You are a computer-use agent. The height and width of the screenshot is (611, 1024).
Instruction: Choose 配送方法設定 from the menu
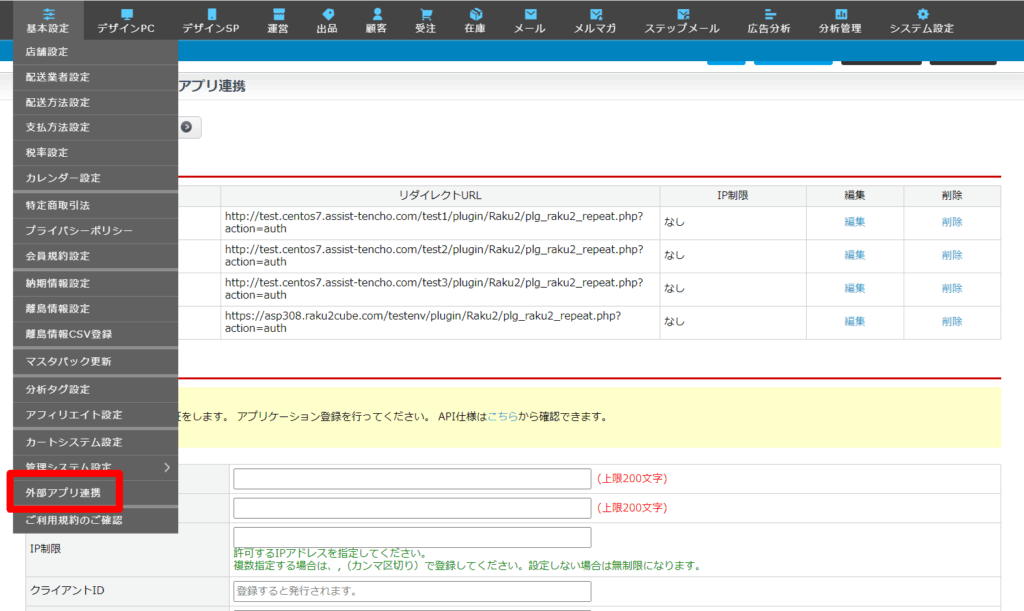[58, 102]
